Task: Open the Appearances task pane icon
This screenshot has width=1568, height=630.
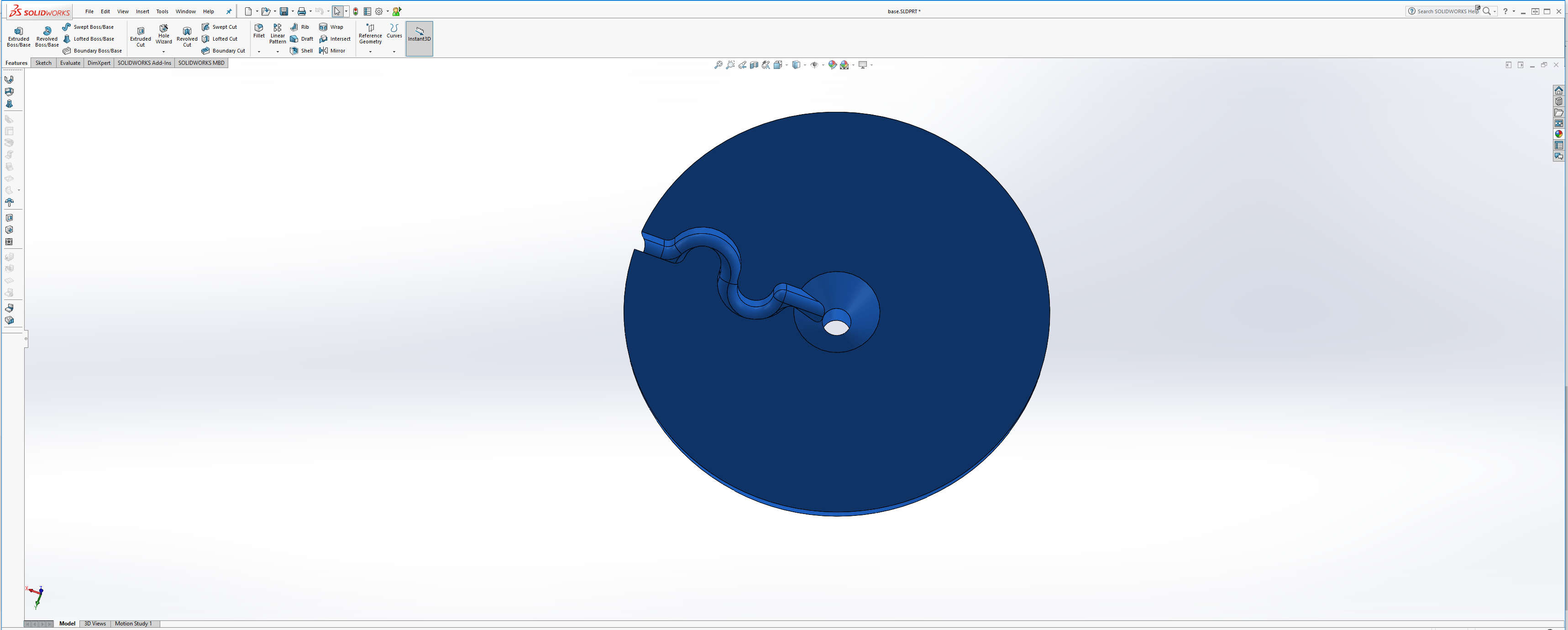Action: [x=1559, y=134]
